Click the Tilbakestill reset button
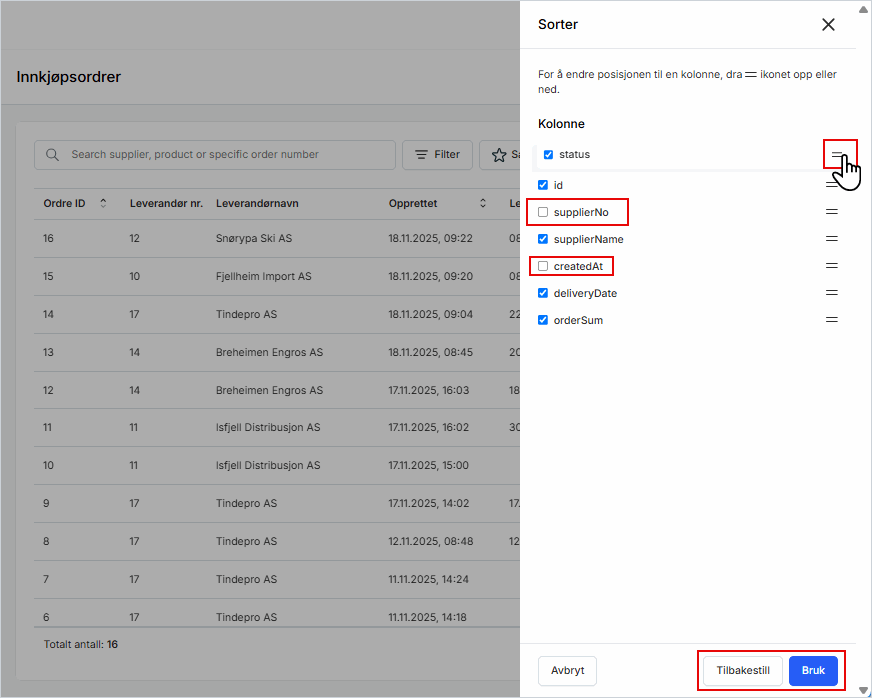 click(743, 671)
